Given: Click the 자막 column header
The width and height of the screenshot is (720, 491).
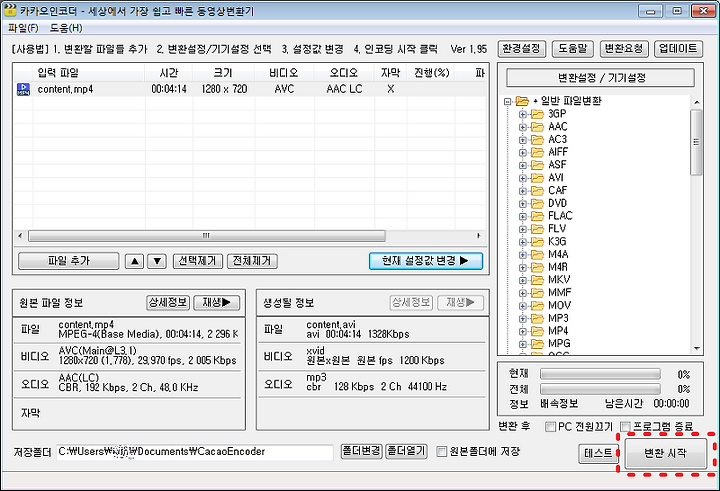Looking at the screenshot, I should click(x=391, y=73).
